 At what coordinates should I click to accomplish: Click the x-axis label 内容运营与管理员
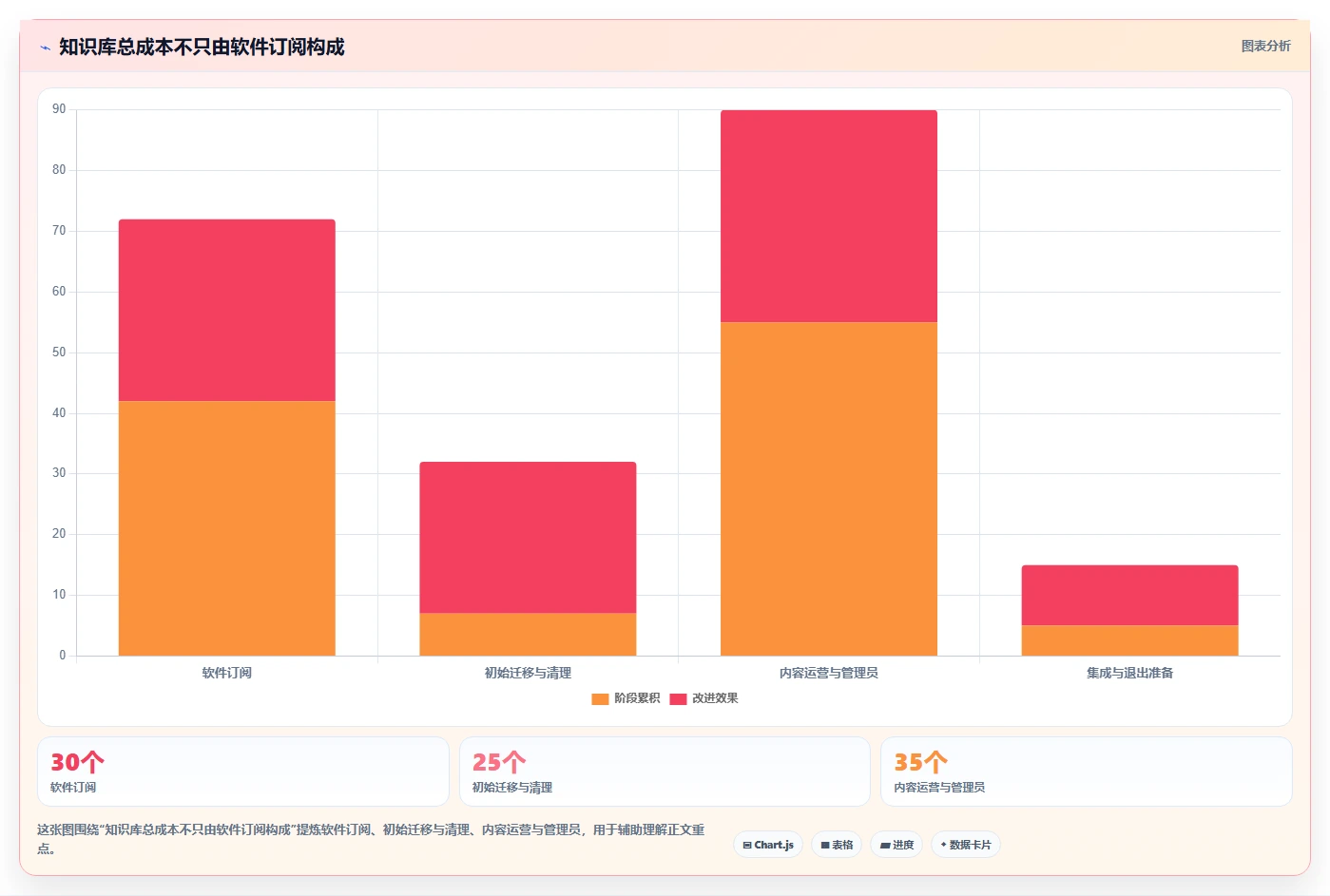[829, 673]
